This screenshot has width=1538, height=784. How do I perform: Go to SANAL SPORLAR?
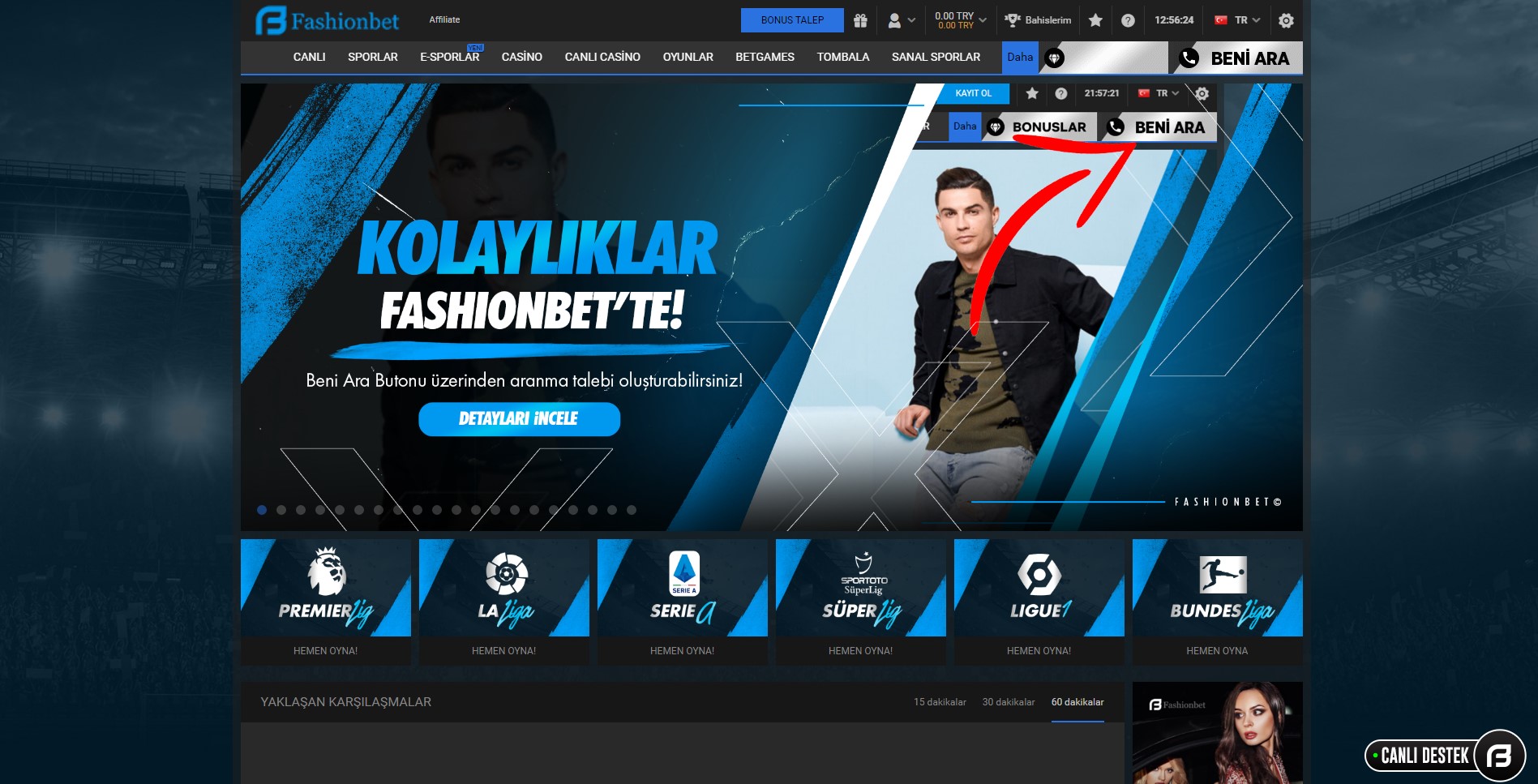936,57
